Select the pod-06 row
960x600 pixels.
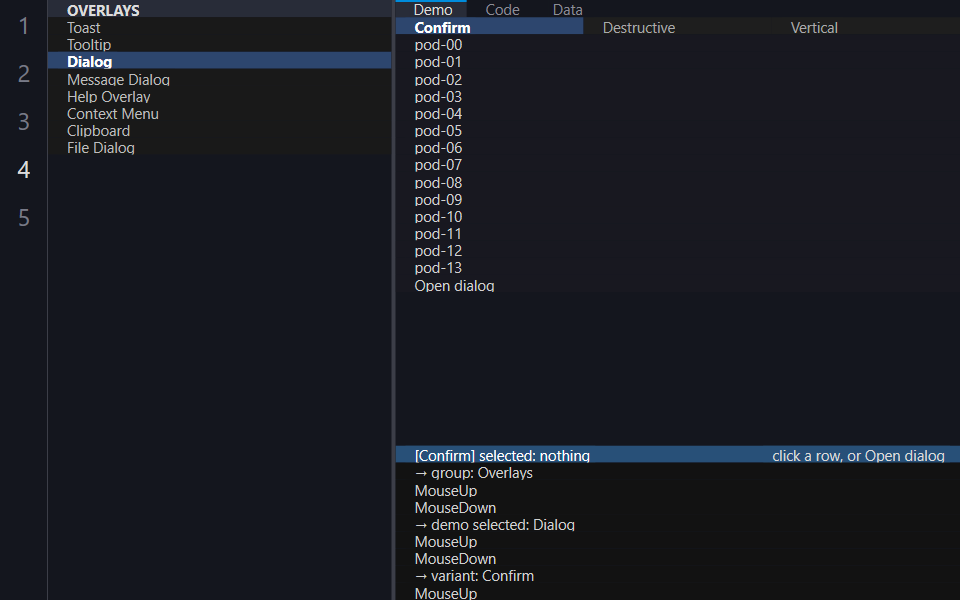point(678,148)
